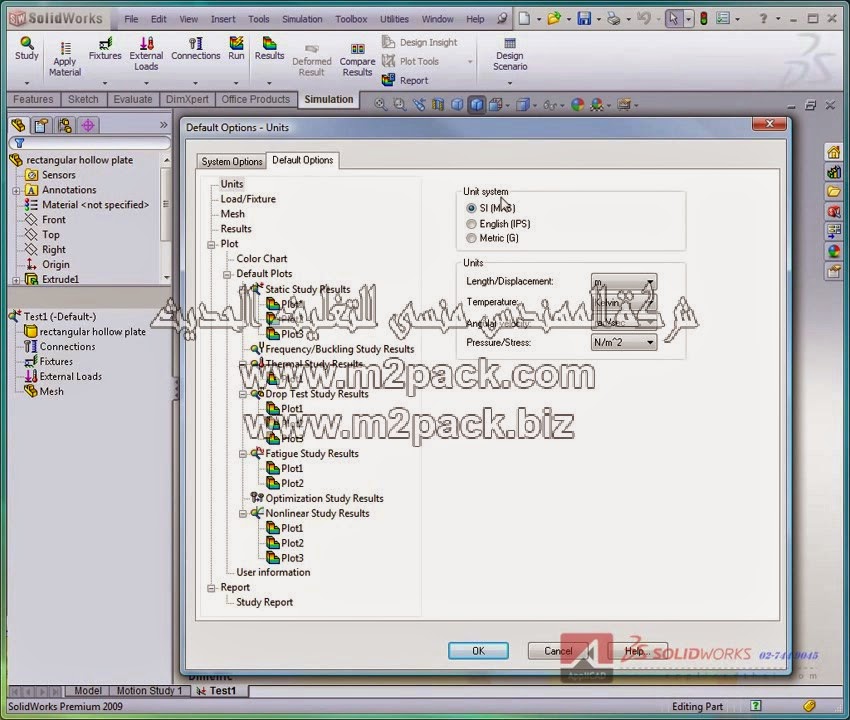Viewport: 850px width, 720px height.
Task: Switch to Motion Study 1 tab
Action: point(150,691)
